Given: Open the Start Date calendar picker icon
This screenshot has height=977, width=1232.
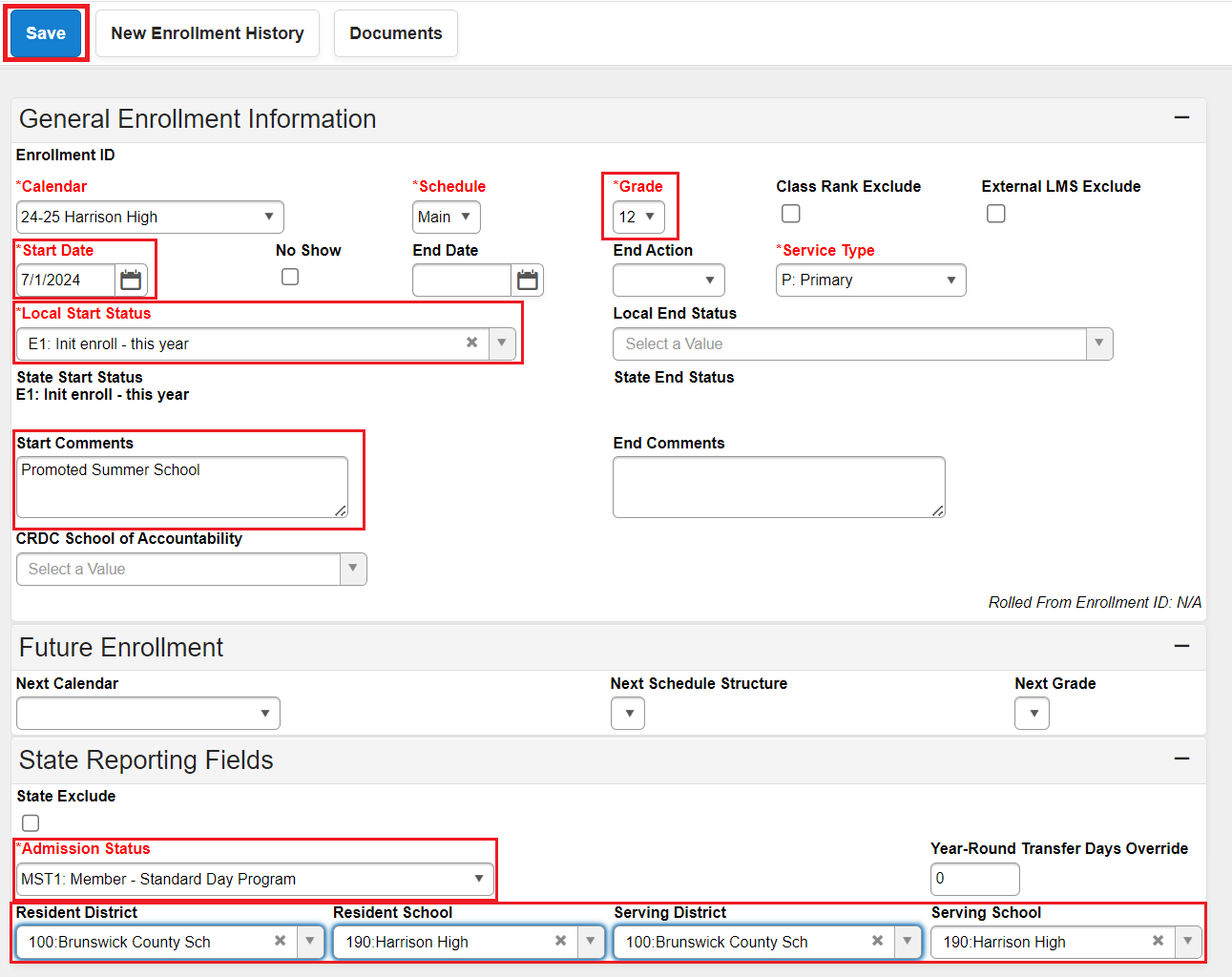Looking at the screenshot, I should point(131,280).
